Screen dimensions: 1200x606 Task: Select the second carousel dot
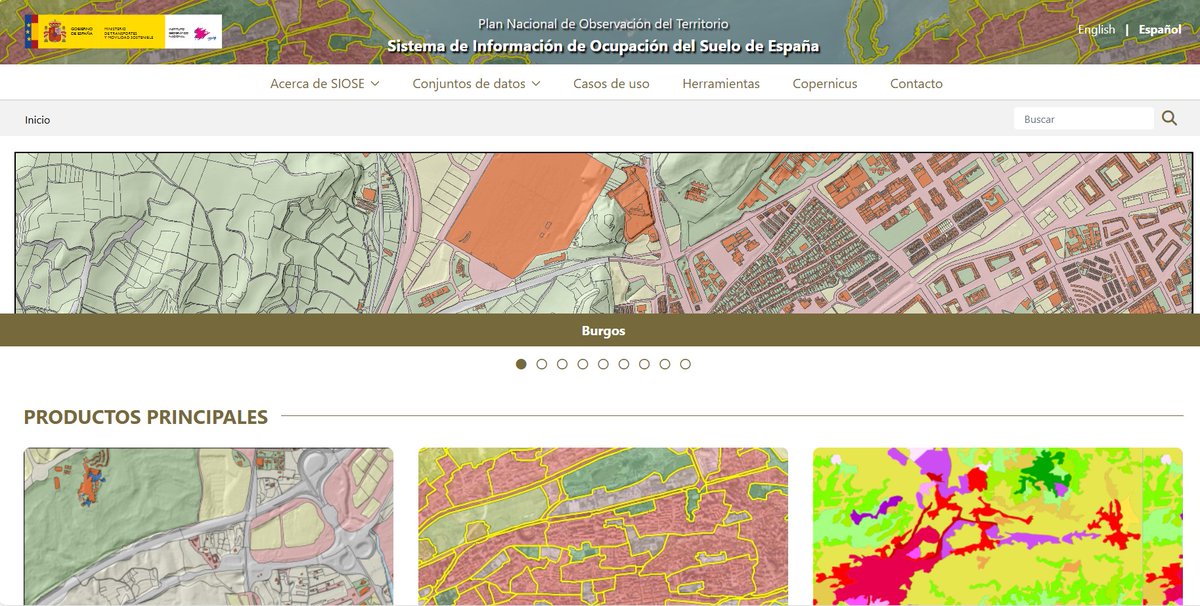point(542,364)
